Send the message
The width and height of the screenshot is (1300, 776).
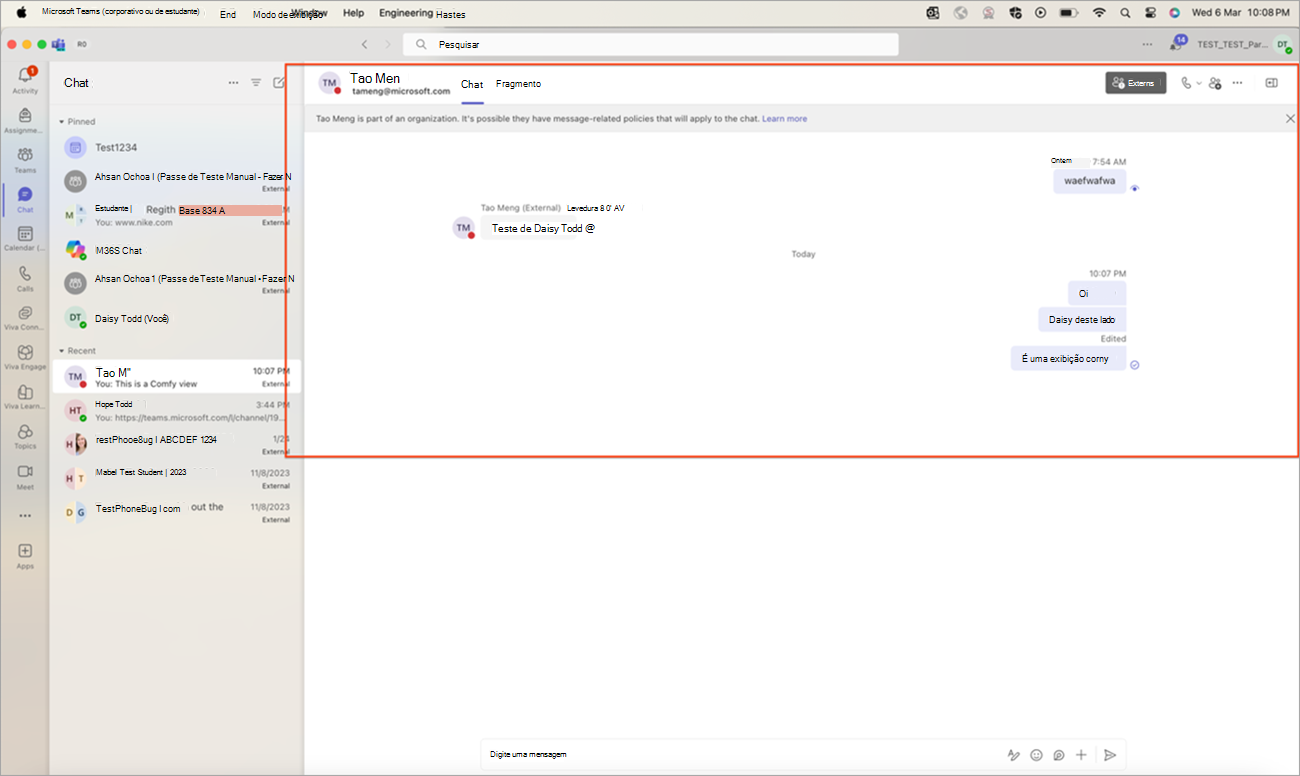1110,755
